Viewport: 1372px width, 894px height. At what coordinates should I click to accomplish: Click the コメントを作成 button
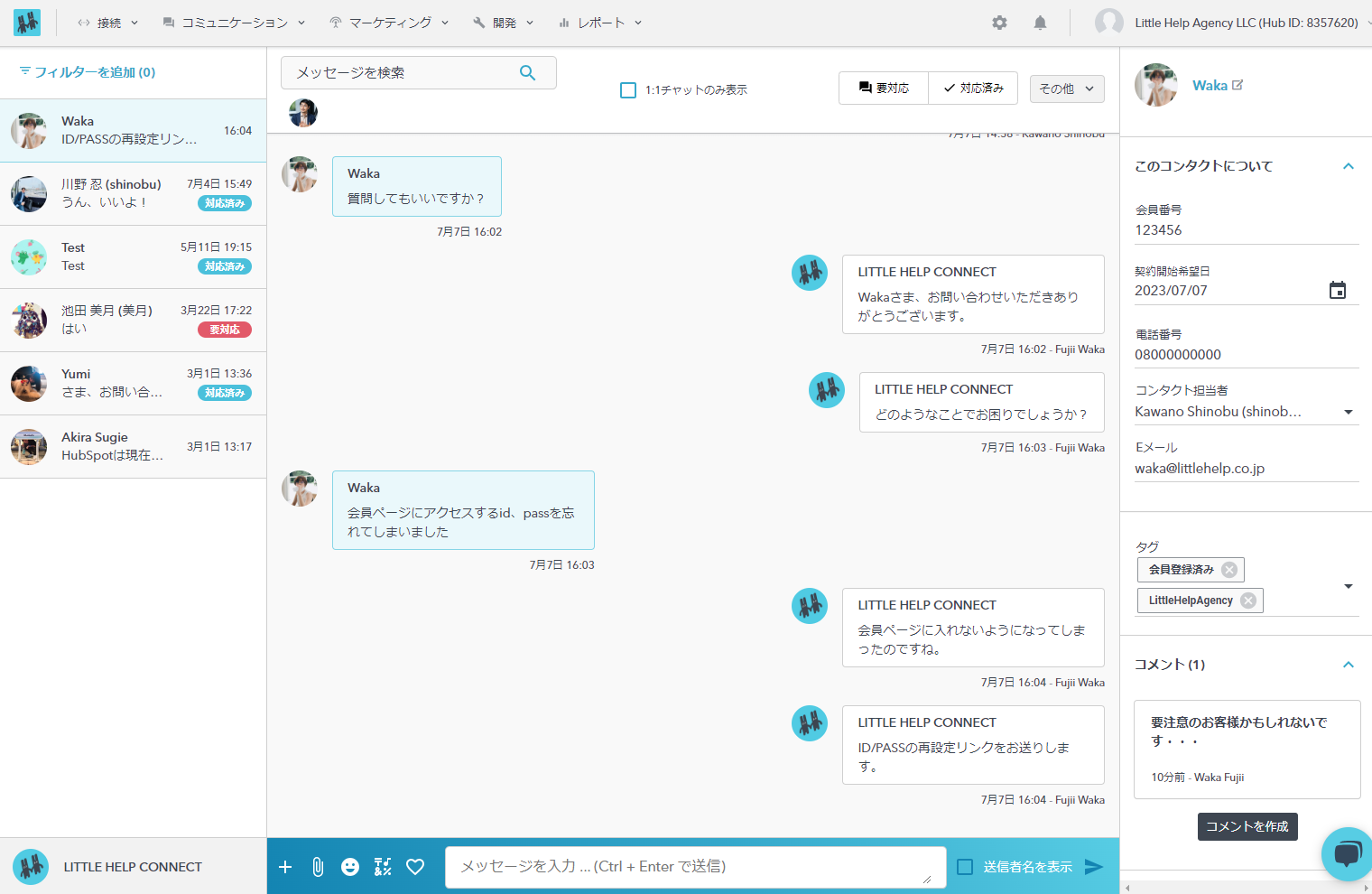(x=1247, y=826)
